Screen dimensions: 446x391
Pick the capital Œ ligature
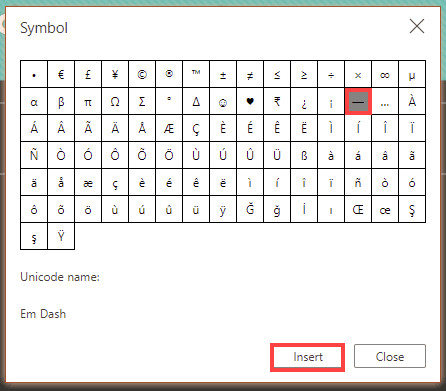pyautogui.click(x=358, y=209)
